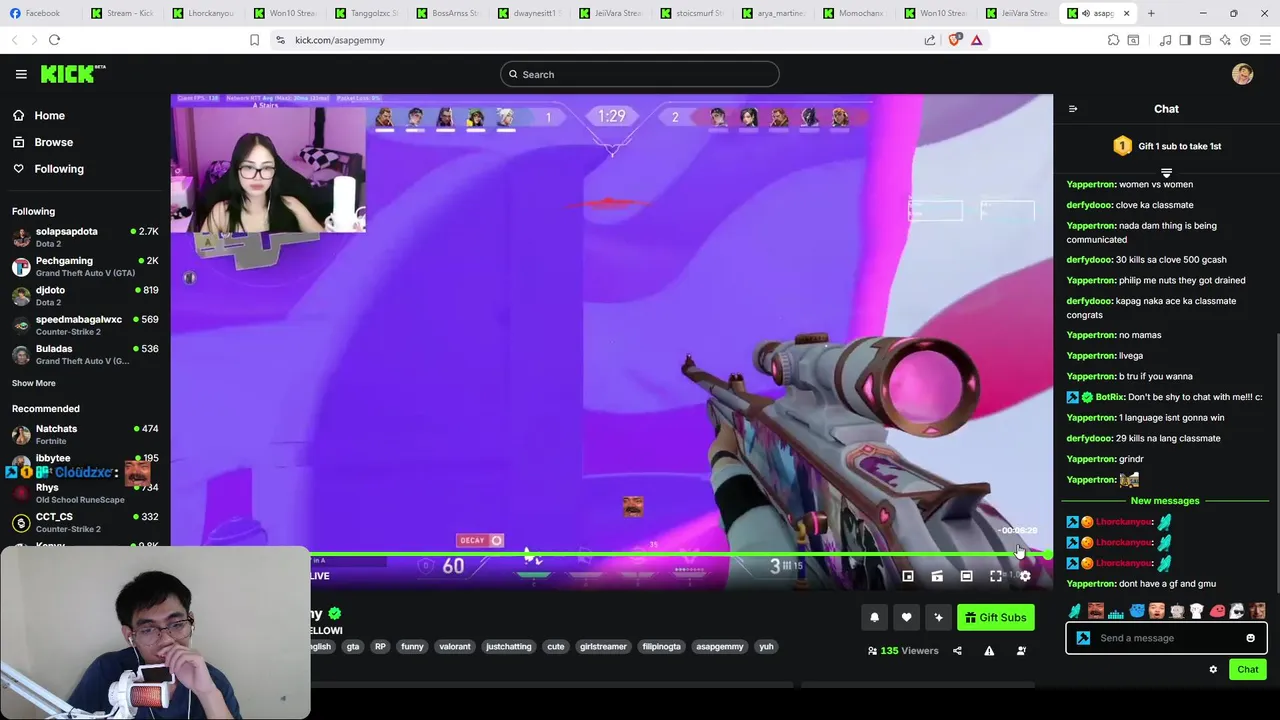Open speedmabagalwxc channel
The height and width of the screenshot is (720, 1280).
point(85,325)
